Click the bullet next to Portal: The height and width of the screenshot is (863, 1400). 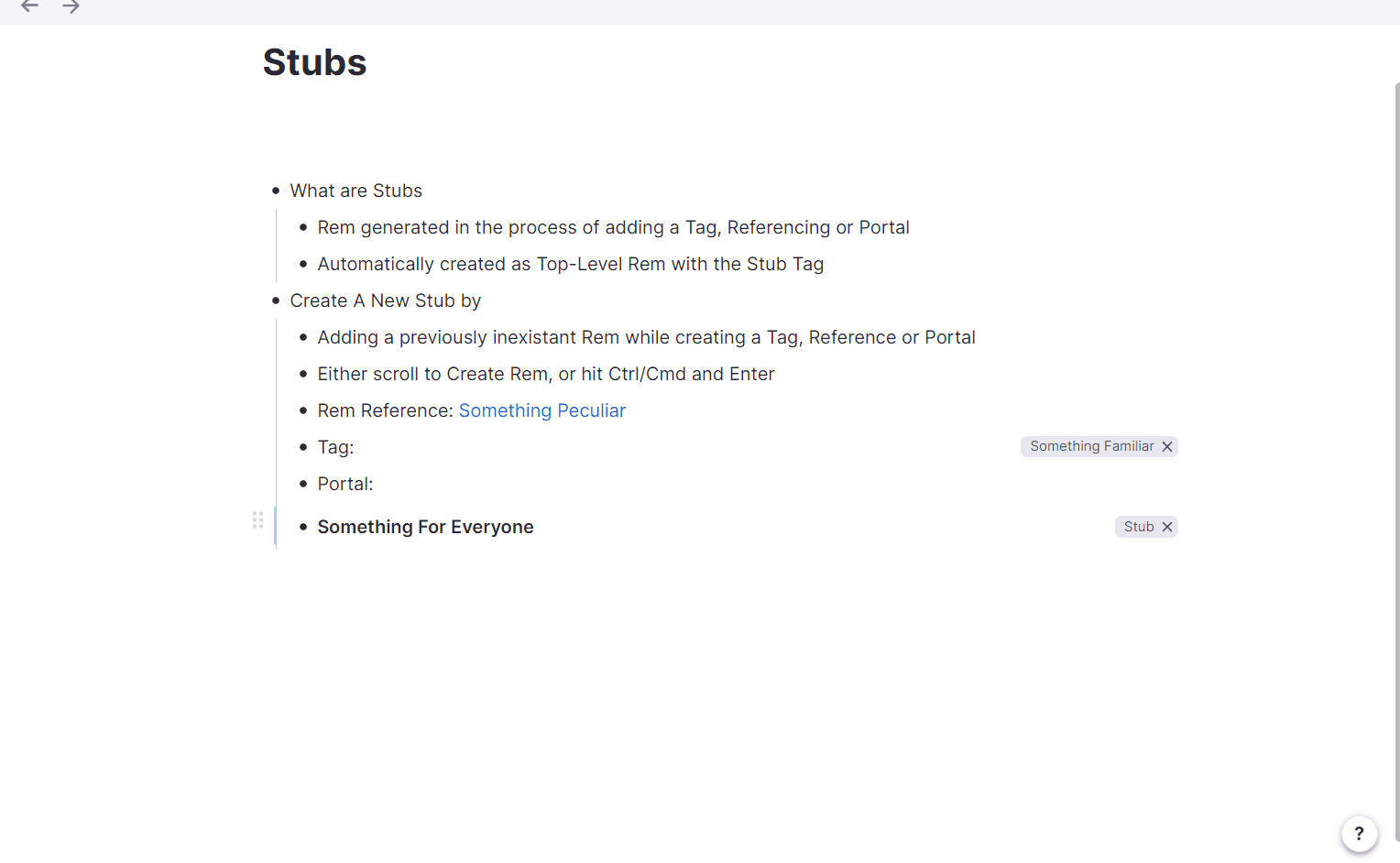[303, 484]
